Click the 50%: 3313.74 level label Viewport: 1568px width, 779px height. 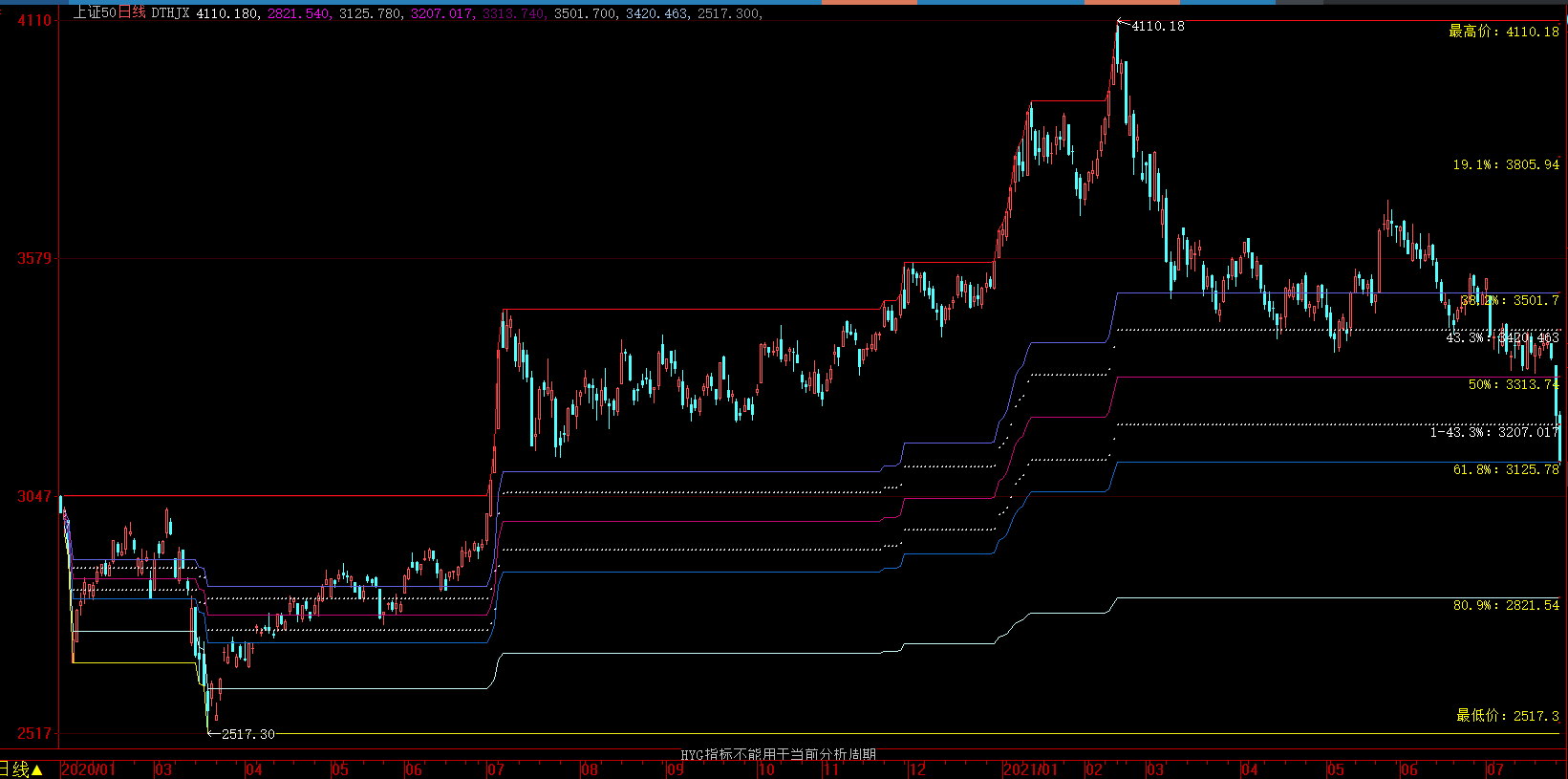[1514, 384]
